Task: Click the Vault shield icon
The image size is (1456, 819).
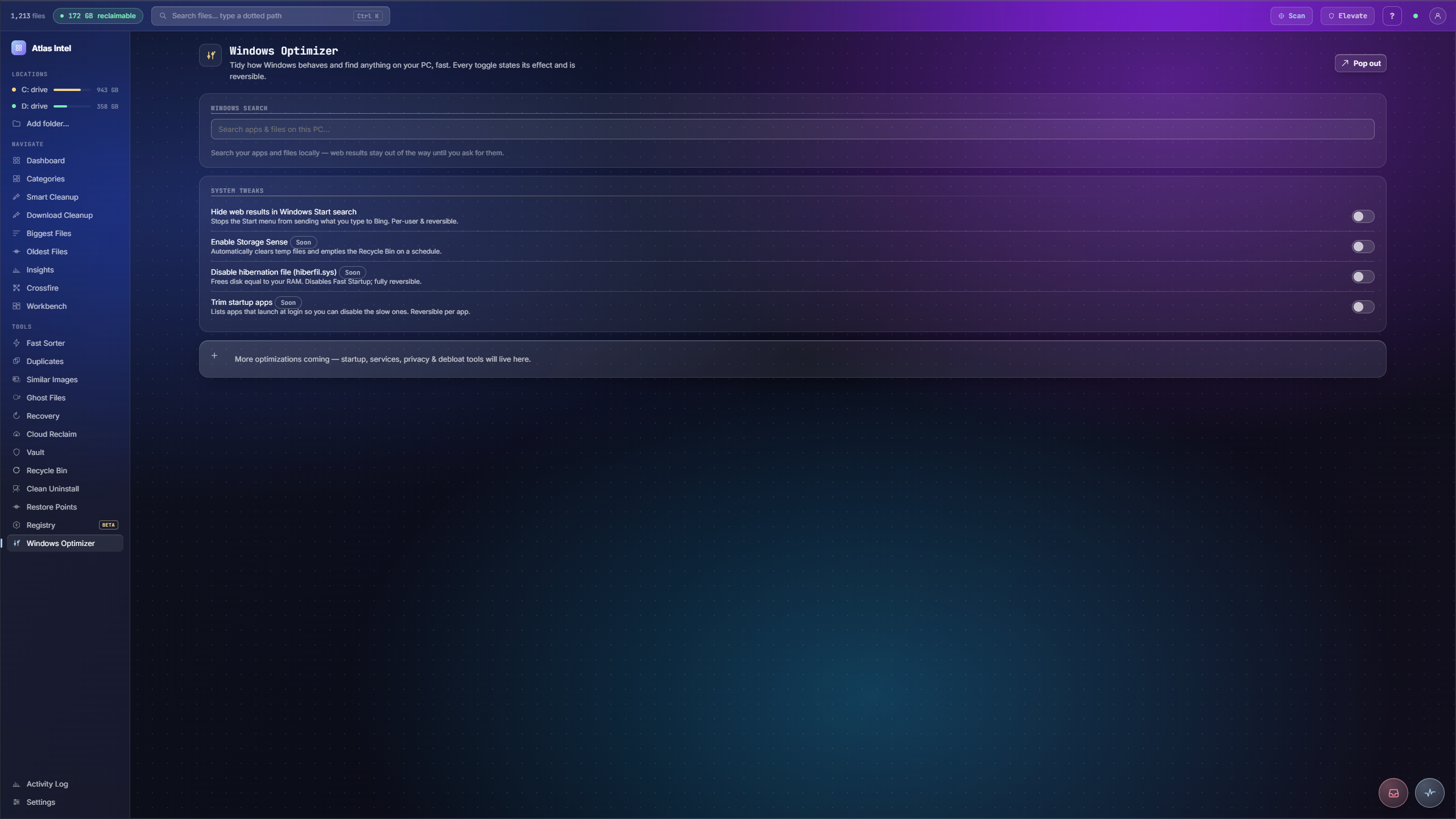Action: [16, 453]
